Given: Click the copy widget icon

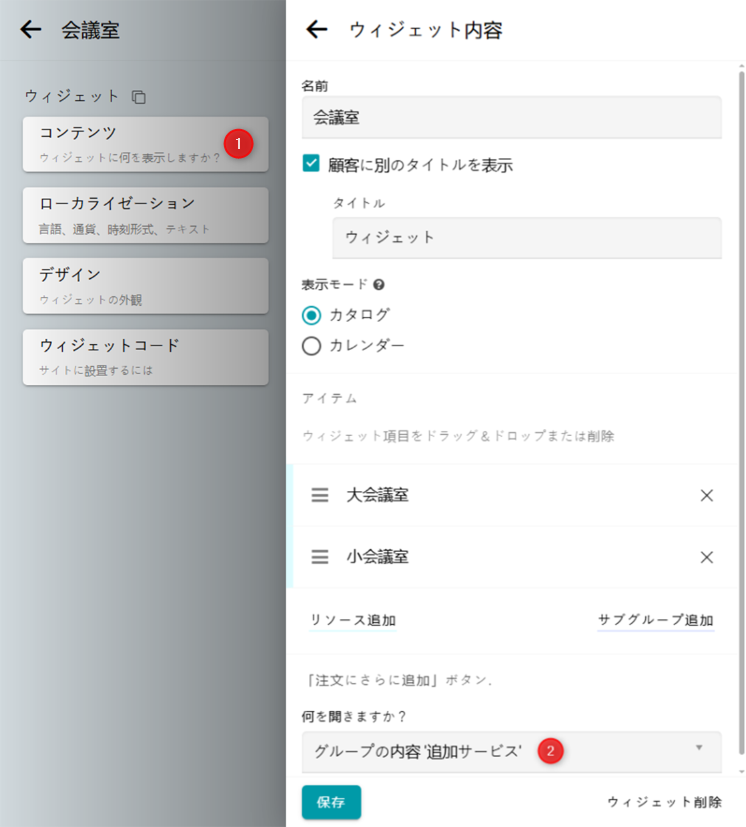Looking at the screenshot, I should click(x=139, y=97).
